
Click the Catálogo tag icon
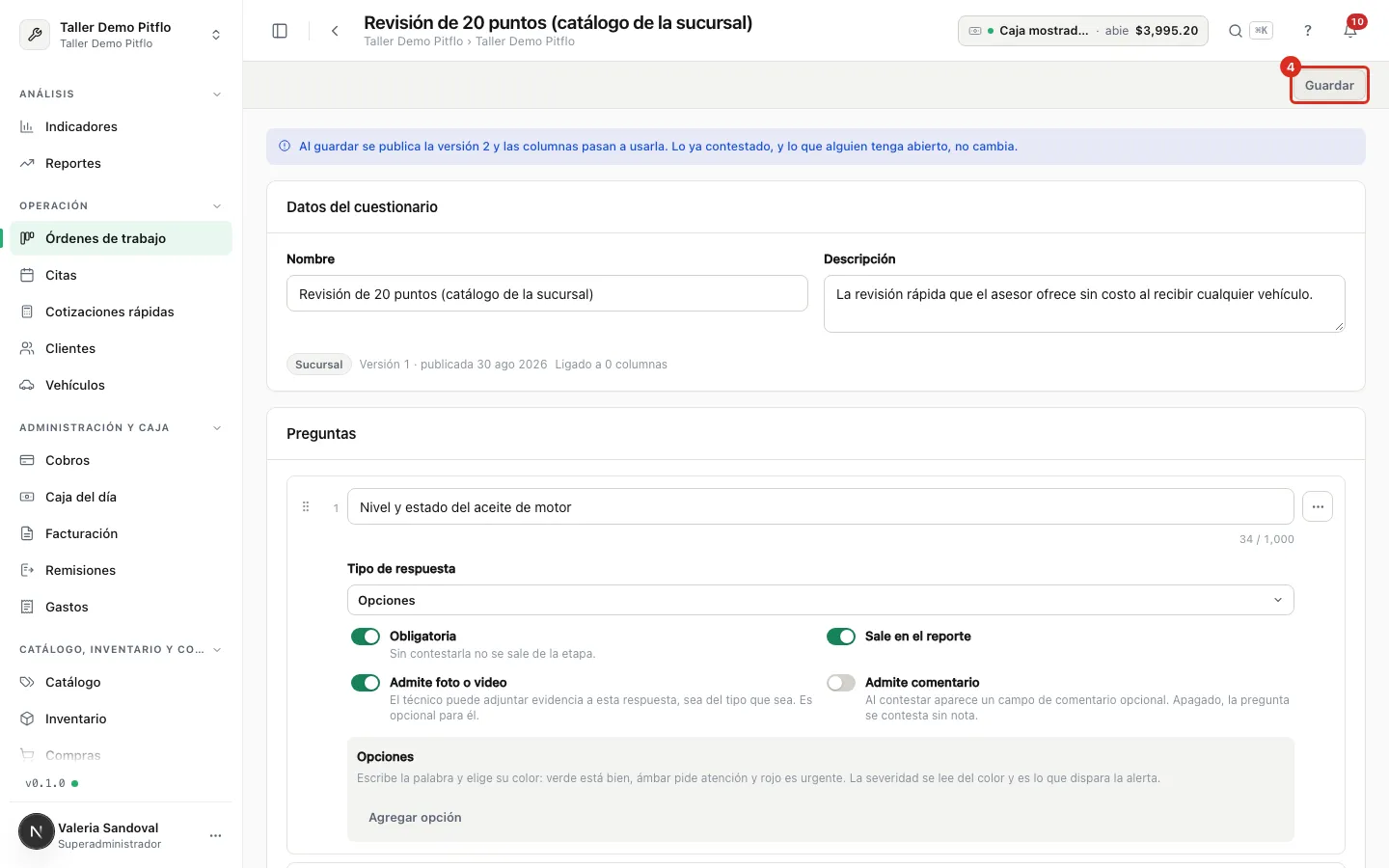(x=27, y=682)
